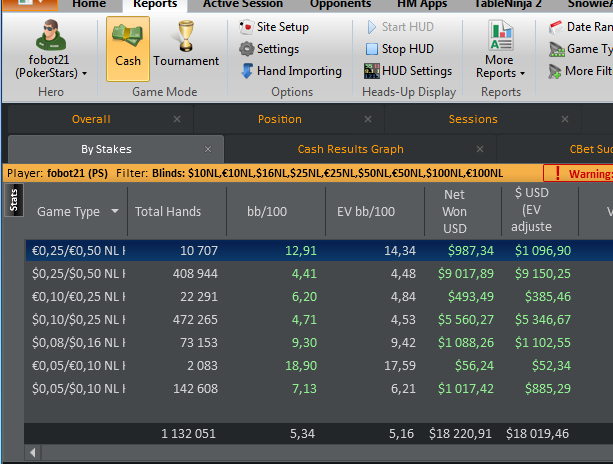The height and width of the screenshot is (464, 613).
Task: Open the Game Type filter
Action: (x=581, y=49)
